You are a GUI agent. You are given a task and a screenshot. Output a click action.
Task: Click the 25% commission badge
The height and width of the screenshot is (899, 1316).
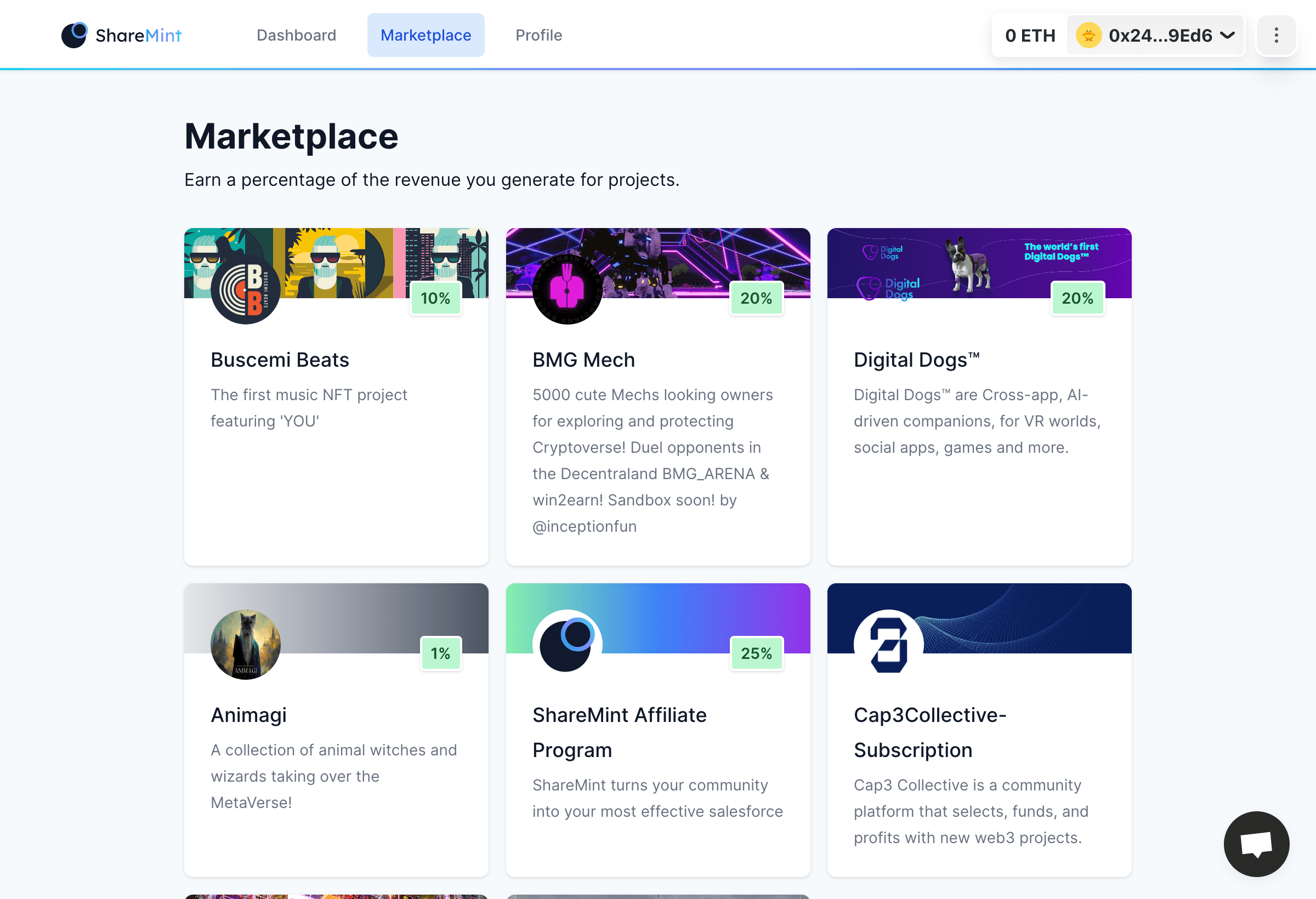756,653
